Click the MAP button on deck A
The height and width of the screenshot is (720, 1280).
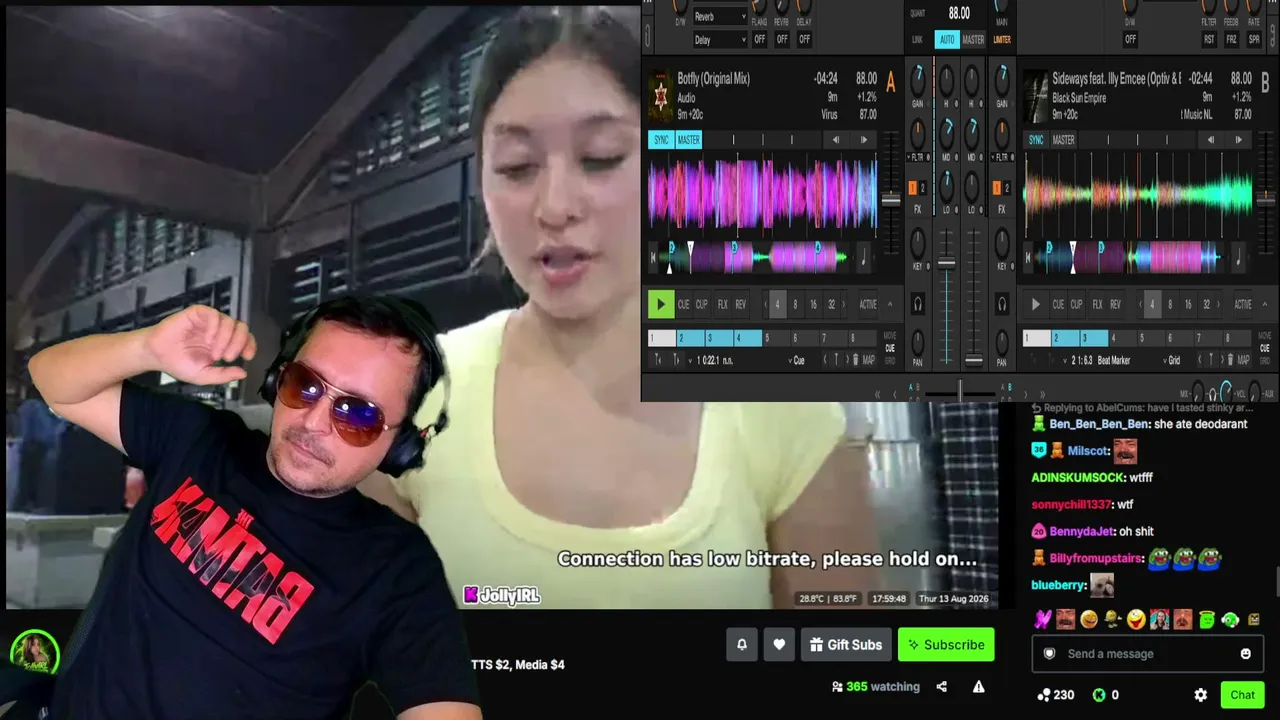click(869, 360)
